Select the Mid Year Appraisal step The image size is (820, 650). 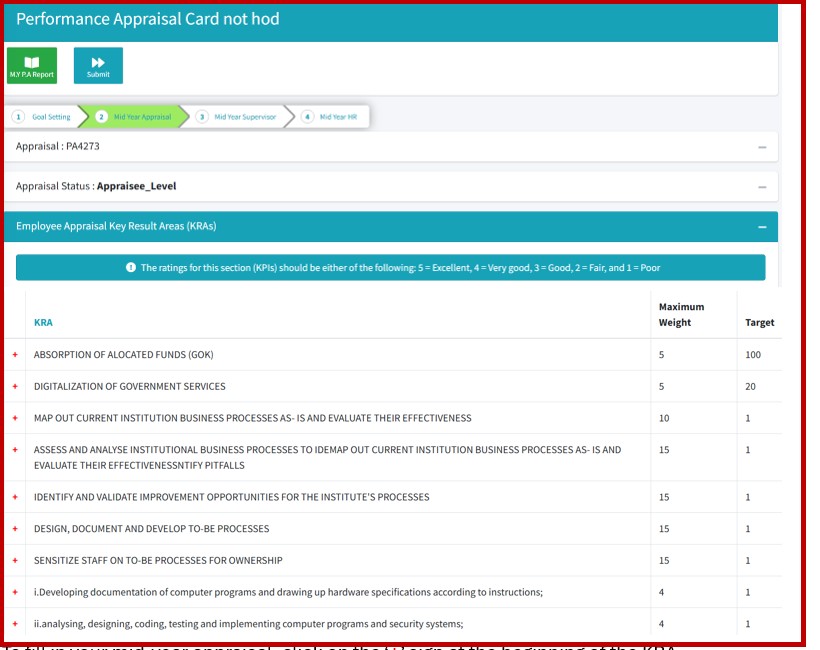[x=134, y=117]
